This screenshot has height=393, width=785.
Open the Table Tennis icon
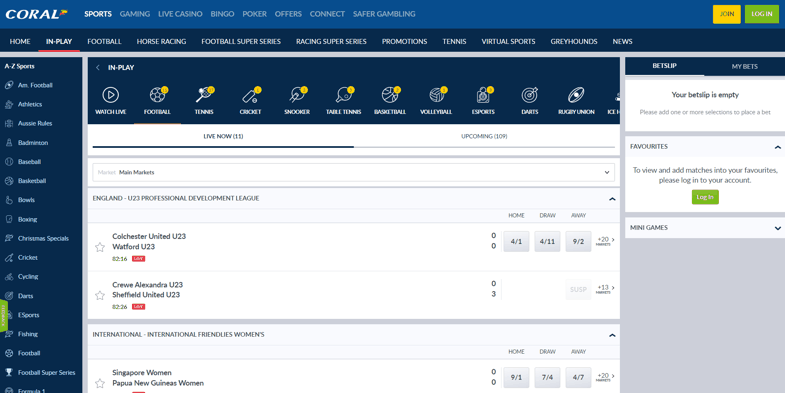343,95
